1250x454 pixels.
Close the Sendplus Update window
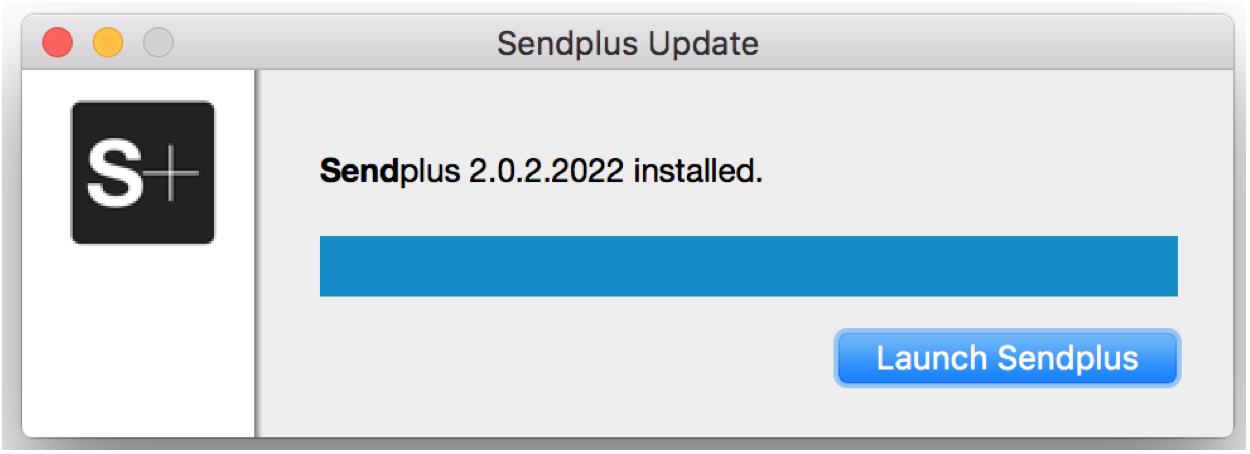58,43
